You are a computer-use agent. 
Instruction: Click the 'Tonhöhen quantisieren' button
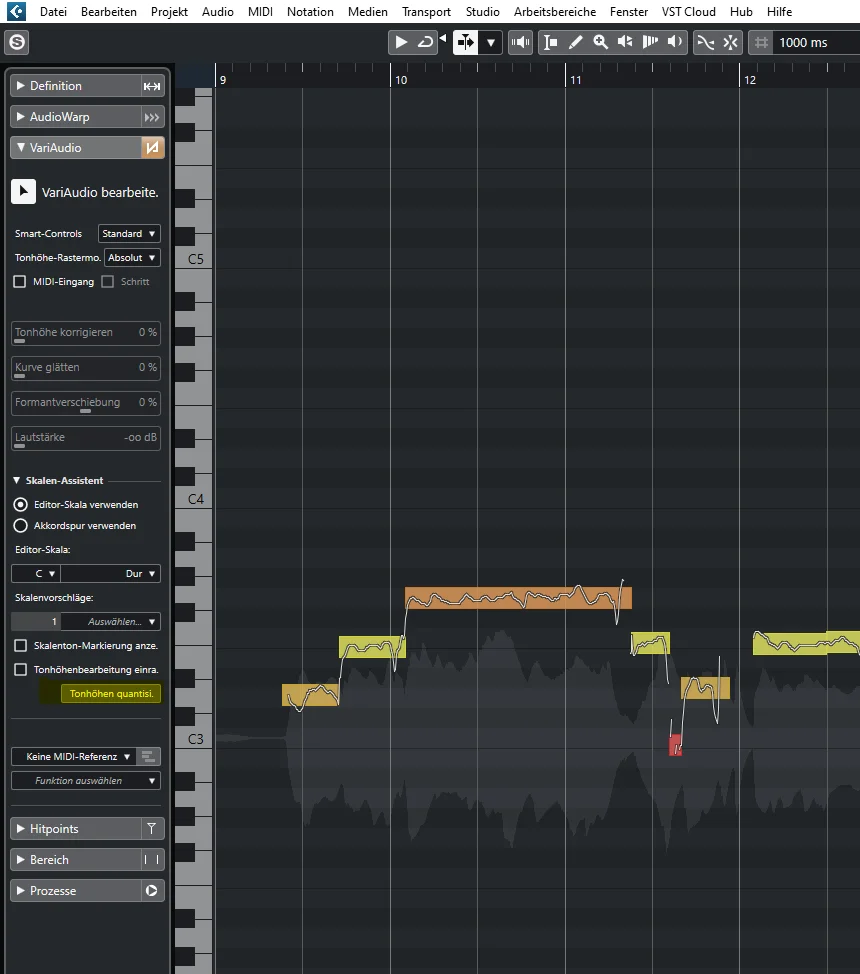click(x=111, y=694)
